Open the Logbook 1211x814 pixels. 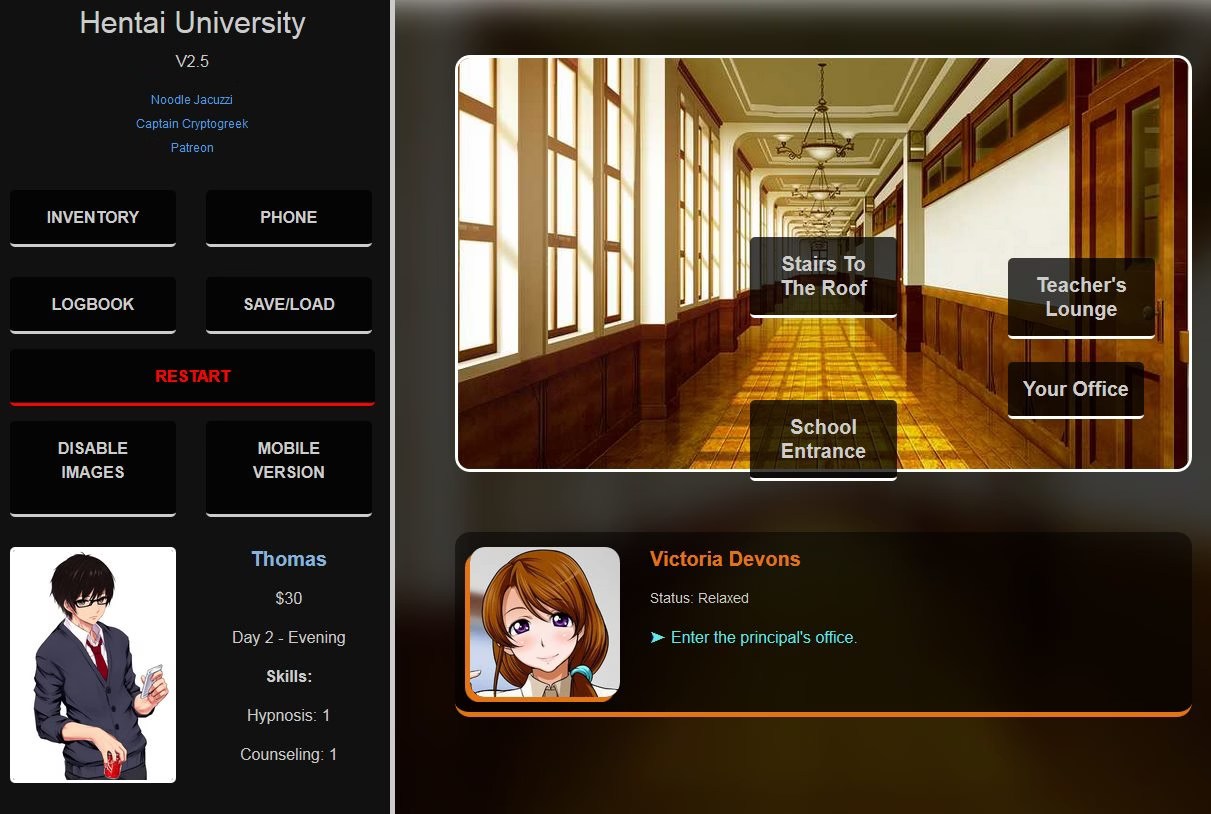(92, 304)
